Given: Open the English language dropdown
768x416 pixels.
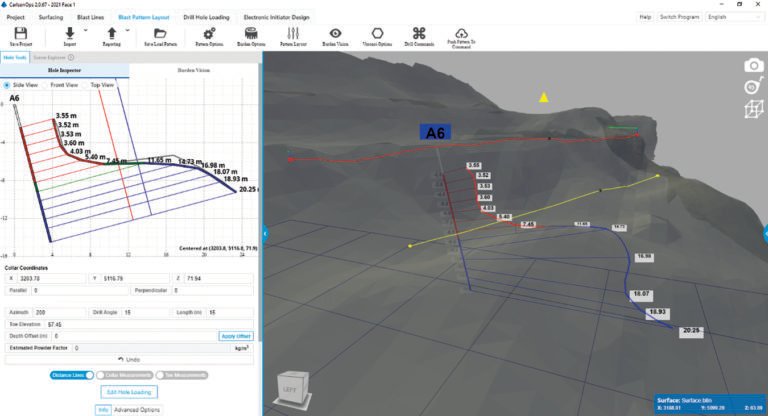Looking at the screenshot, I should point(734,17).
